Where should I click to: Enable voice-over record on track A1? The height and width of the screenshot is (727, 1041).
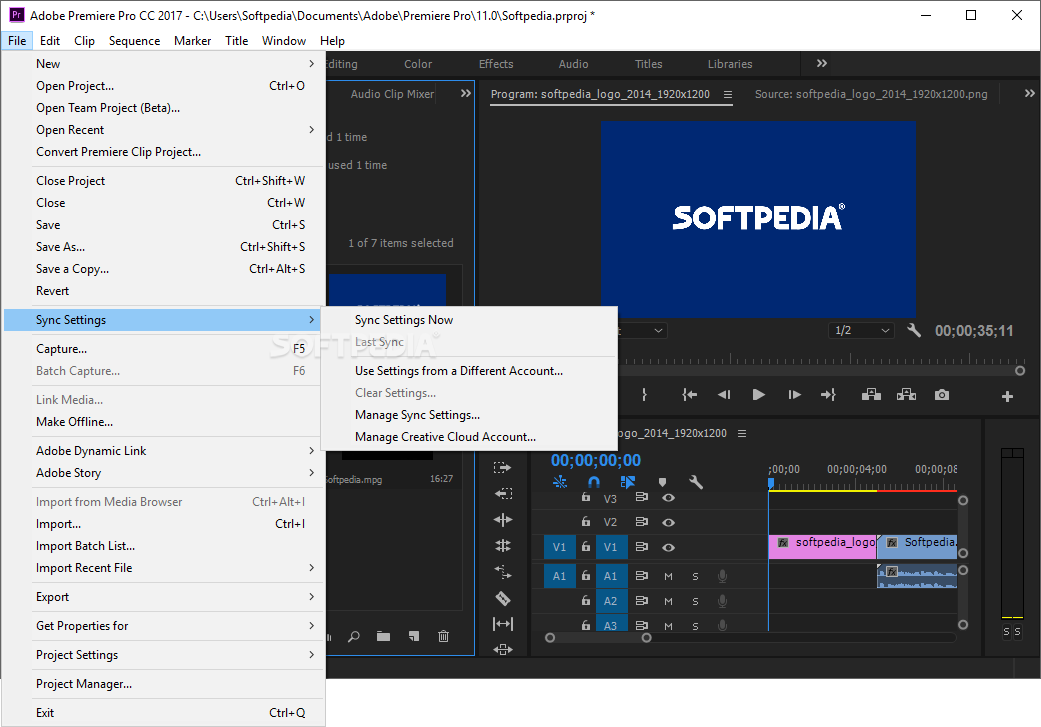click(722, 576)
